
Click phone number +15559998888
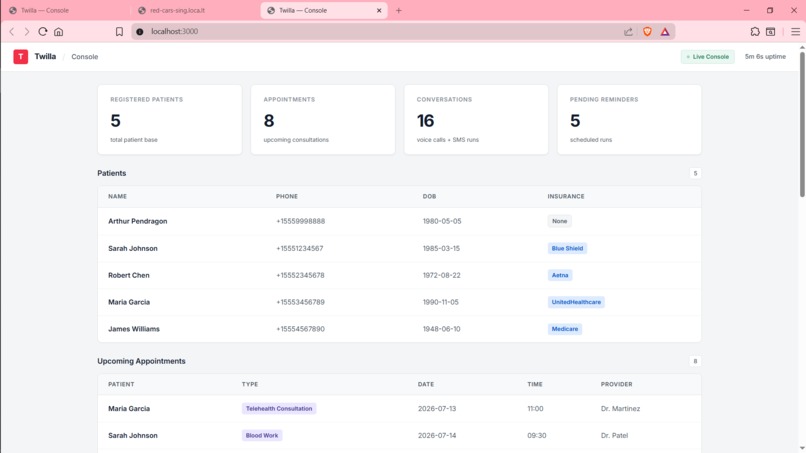(300, 221)
